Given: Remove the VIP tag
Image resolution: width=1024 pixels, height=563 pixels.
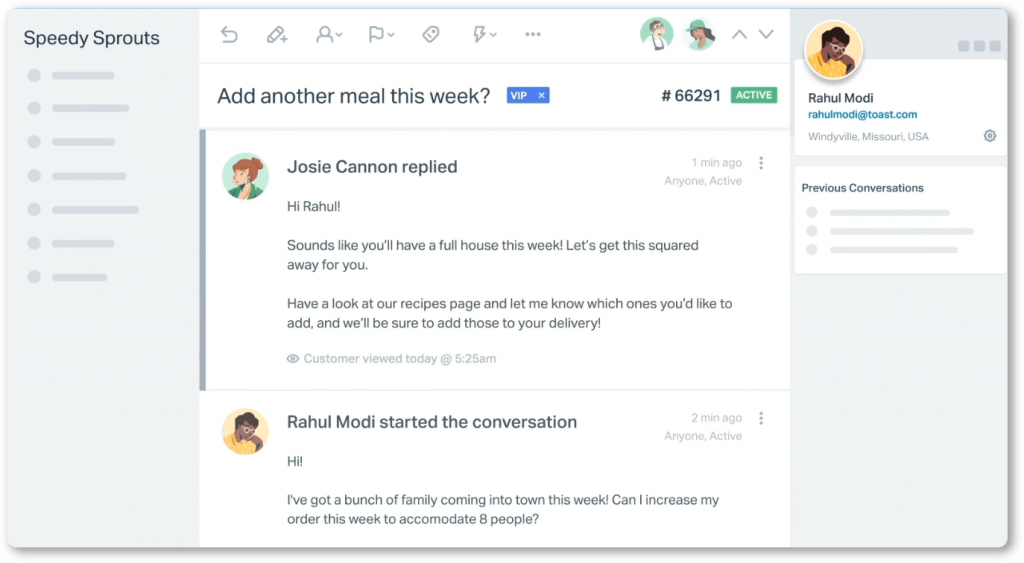Looking at the screenshot, I should [x=542, y=96].
